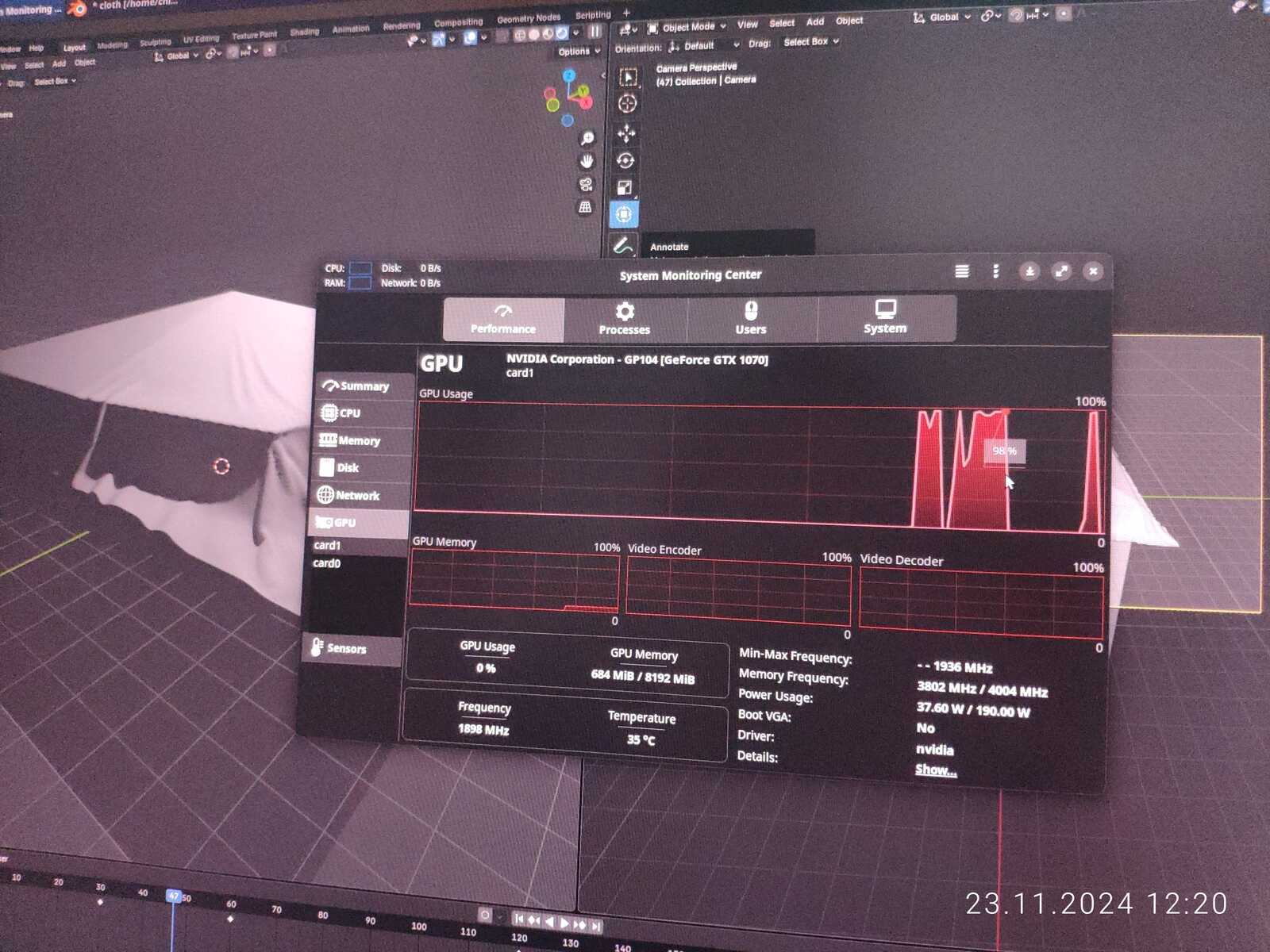Switch to the Monitoring window in the taskbar
Screen dimensions: 1270x952
(30, 10)
